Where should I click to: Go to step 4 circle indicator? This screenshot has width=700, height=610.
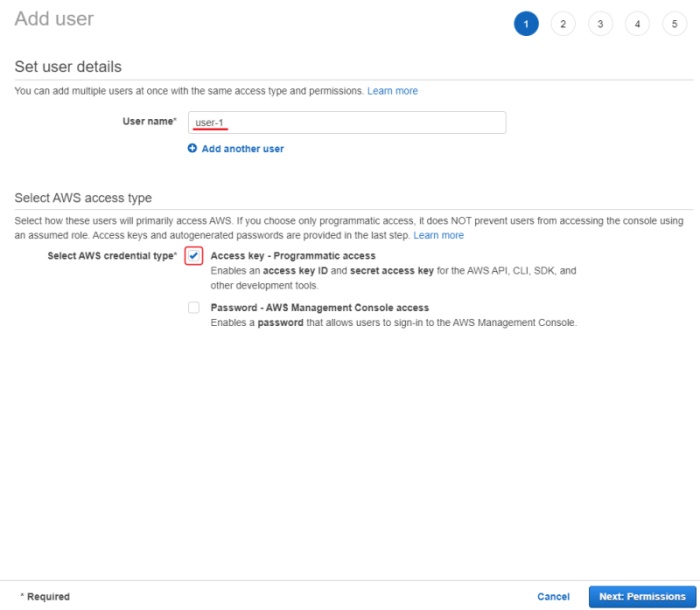click(637, 24)
